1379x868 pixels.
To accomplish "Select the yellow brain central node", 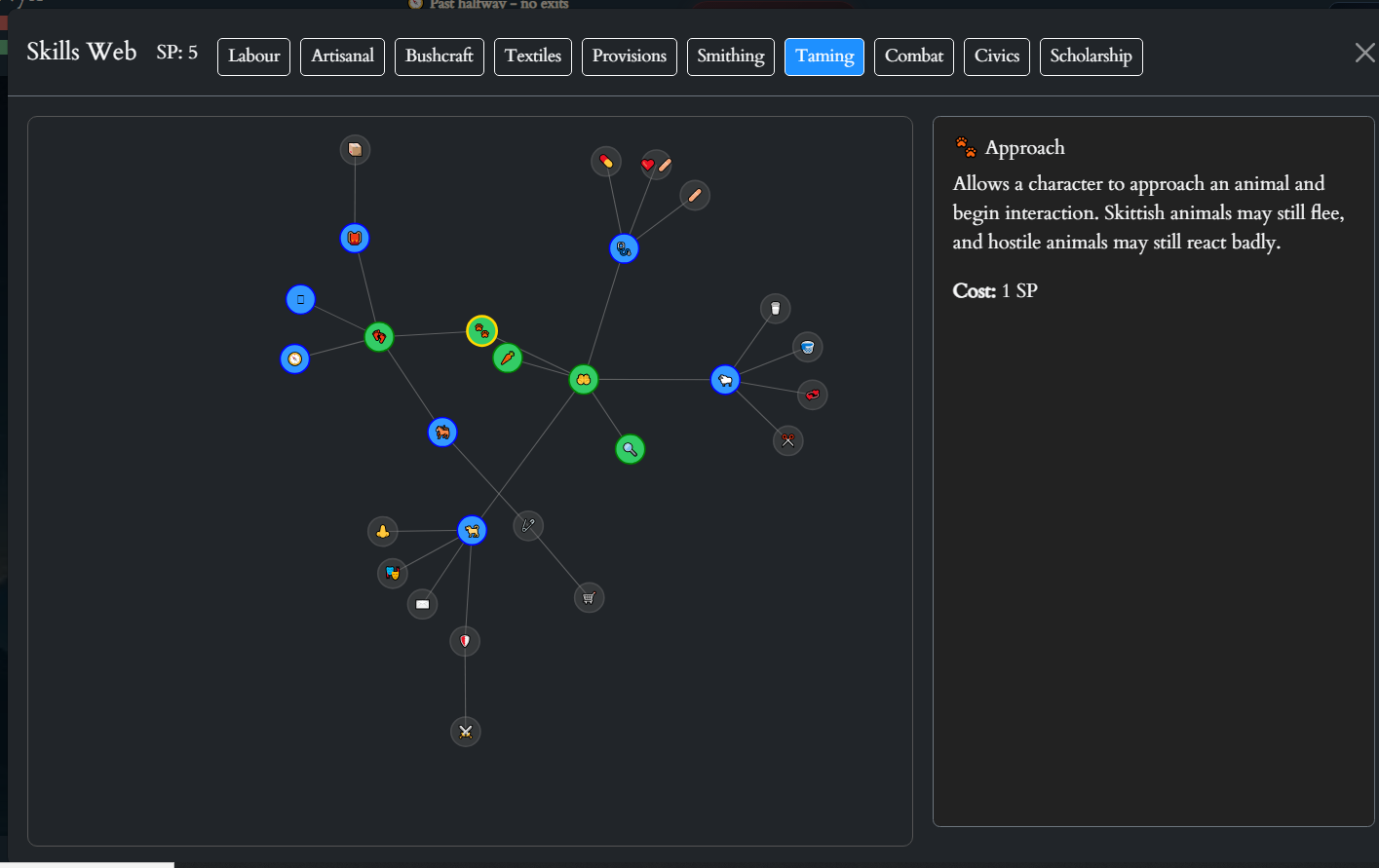I will click(583, 379).
